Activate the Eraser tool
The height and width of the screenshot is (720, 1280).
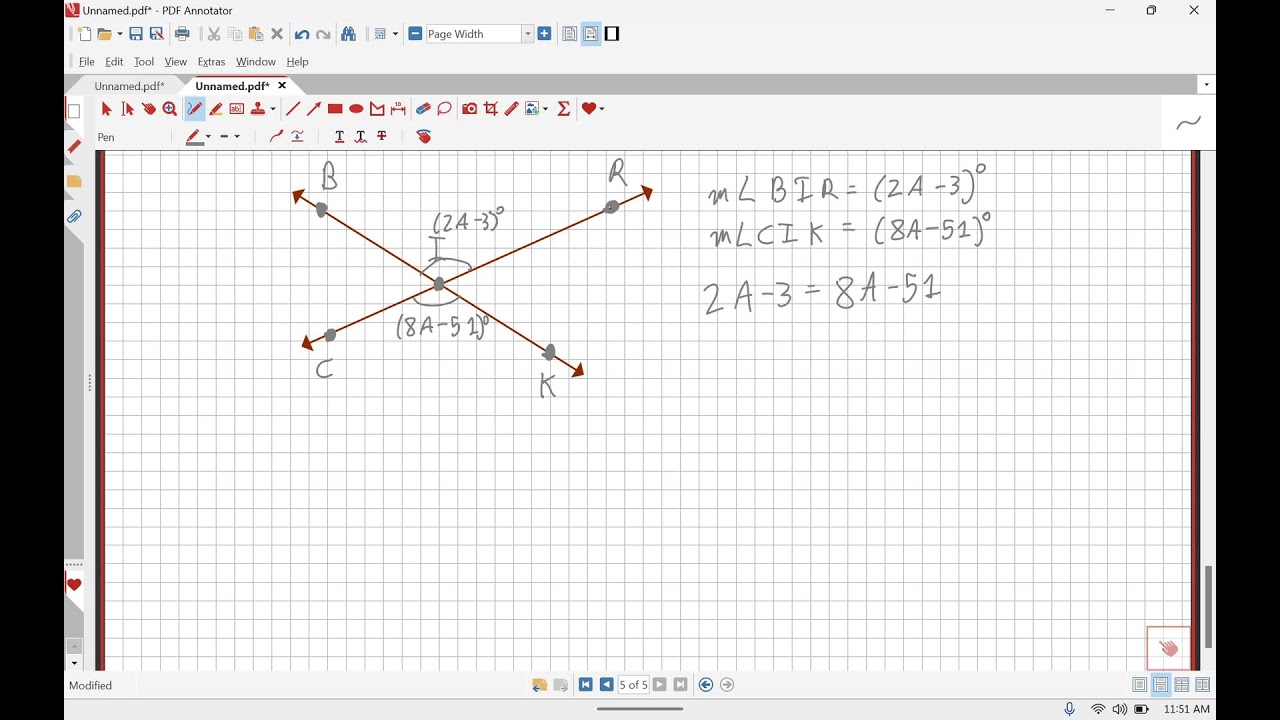click(423, 109)
